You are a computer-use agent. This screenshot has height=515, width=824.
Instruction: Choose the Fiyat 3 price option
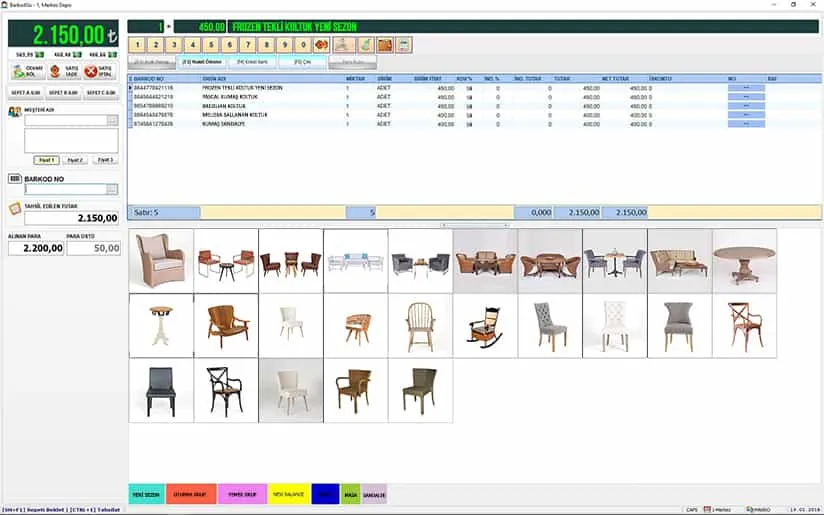click(x=105, y=160)
